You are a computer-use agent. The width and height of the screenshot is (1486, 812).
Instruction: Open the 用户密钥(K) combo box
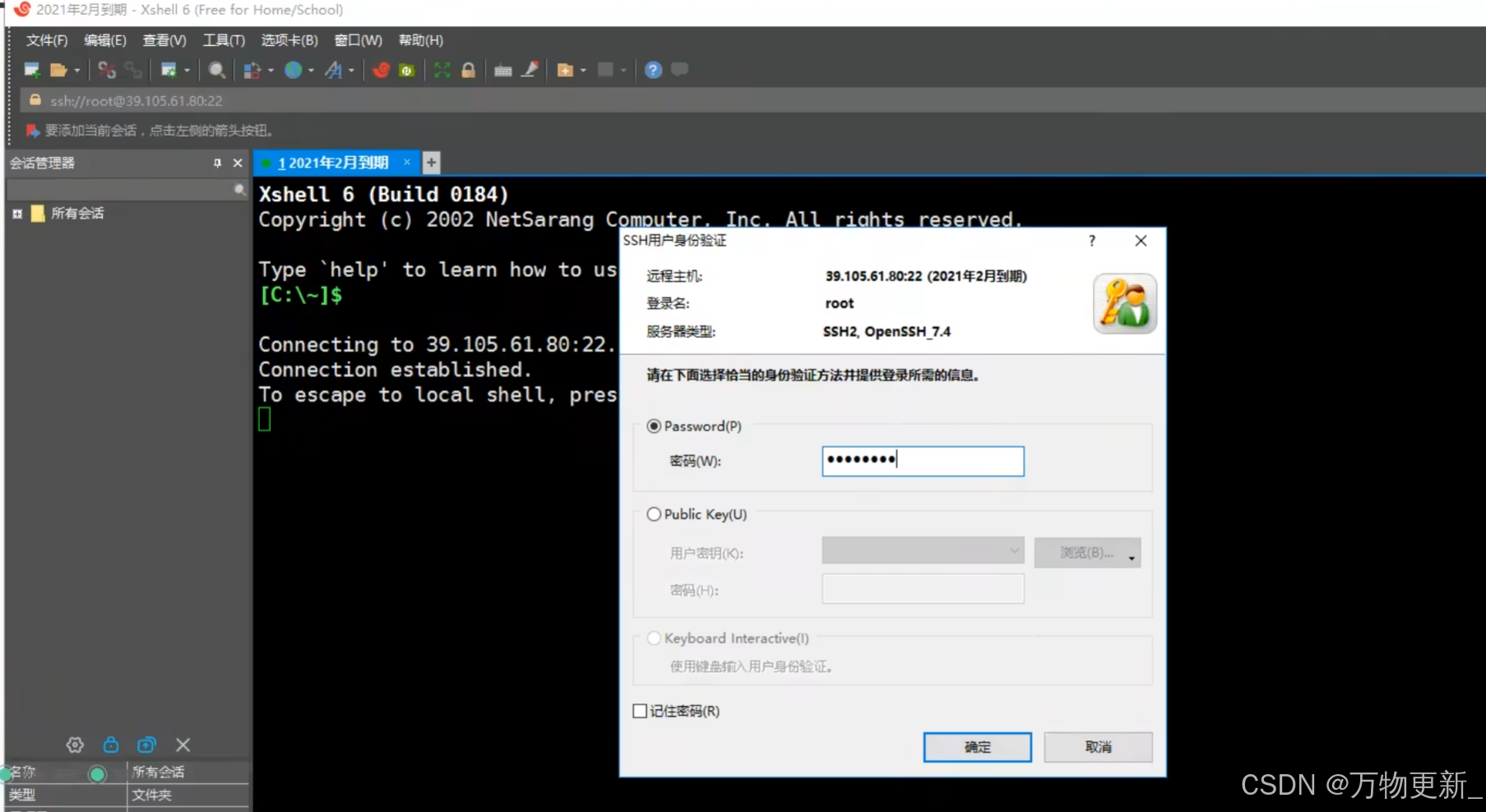923,551
